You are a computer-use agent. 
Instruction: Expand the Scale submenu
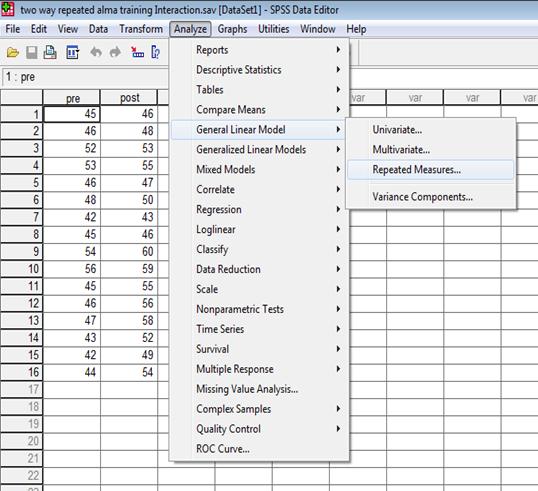click(260, 289)
